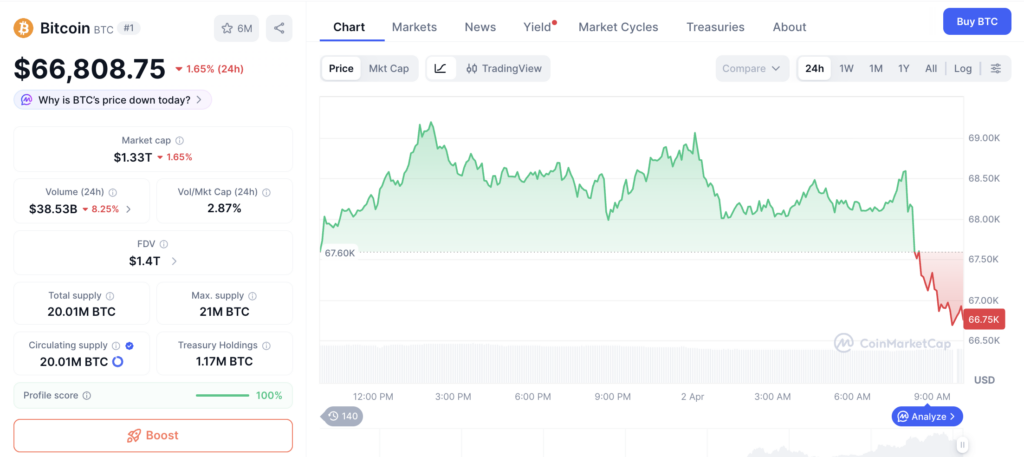Open the Markets tab
1024x457 pixels.
pos(414,27)
